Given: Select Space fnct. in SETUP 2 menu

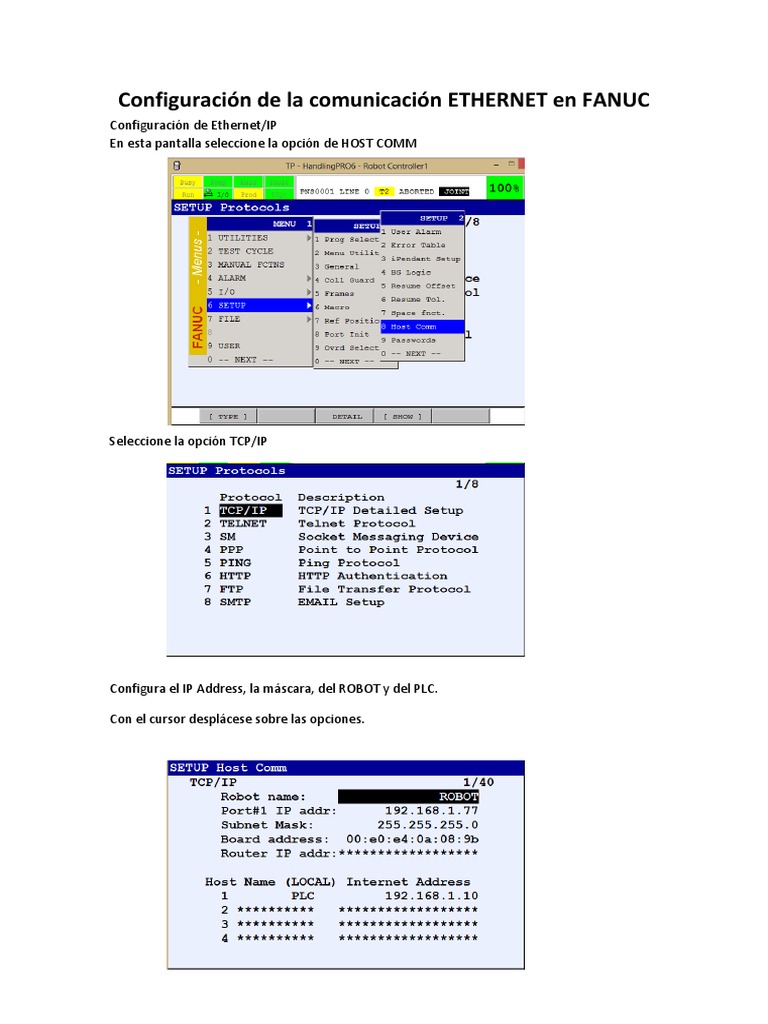Looking at the screenshot, I should tap(417, 313).
